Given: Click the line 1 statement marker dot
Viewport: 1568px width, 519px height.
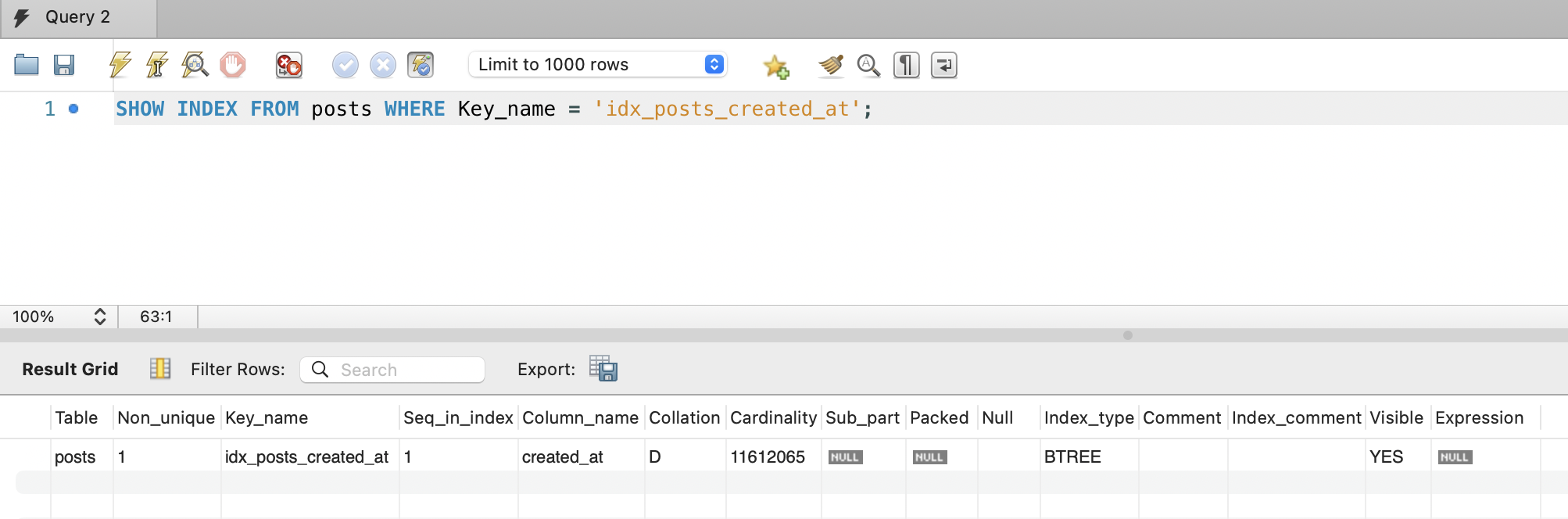Looking at the screenshot, I should coord(73,109).
